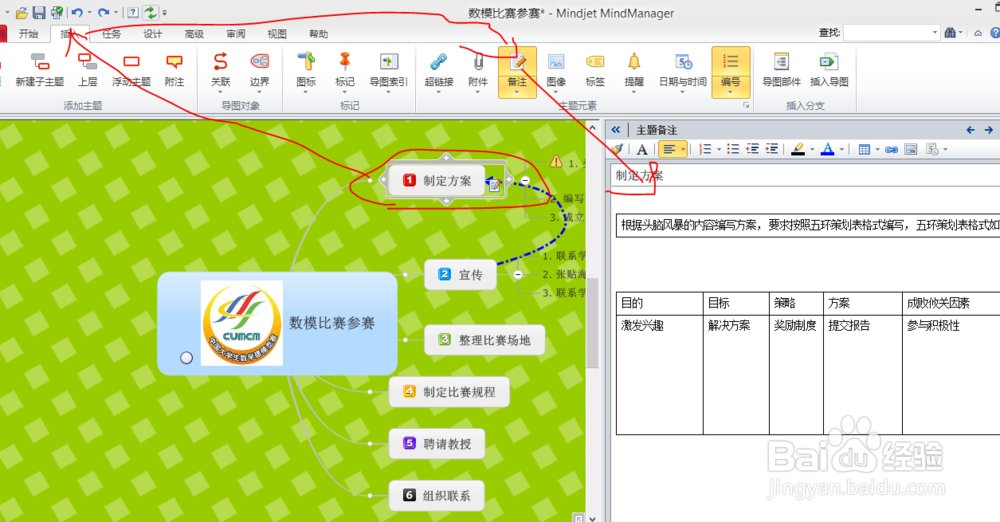1000x522 pixels.
Task: Switch to the 开始 ribbon tab
Action: [x=29, y=34]
